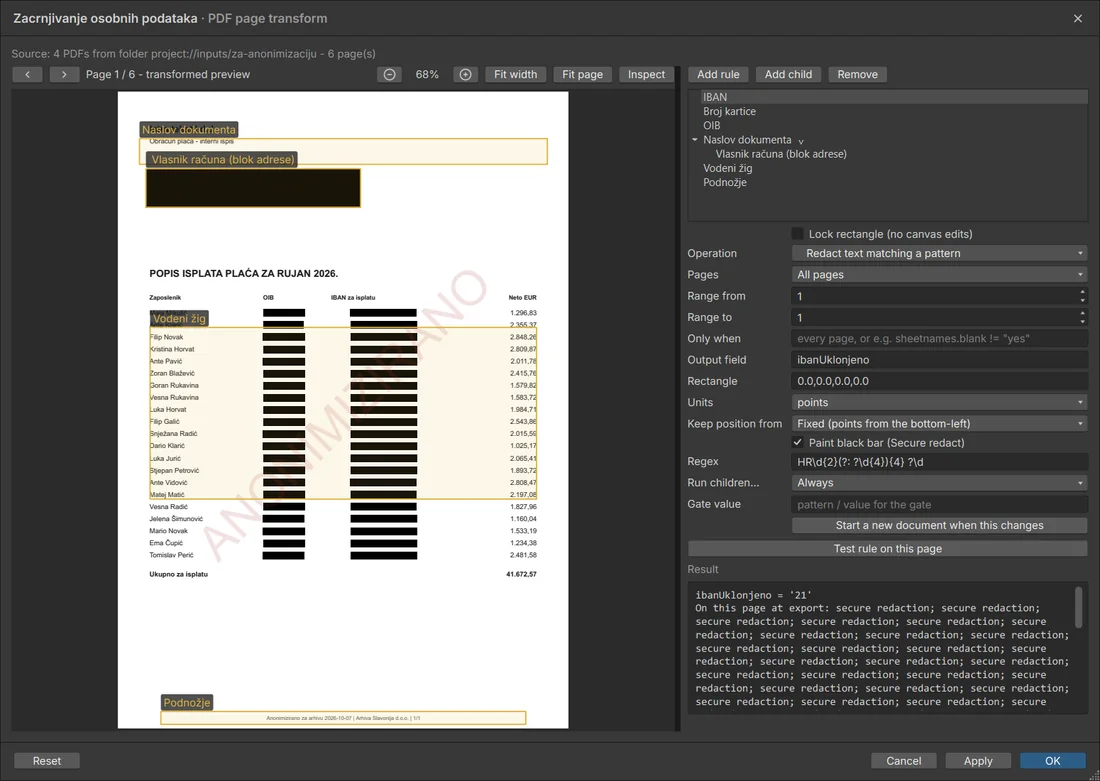Click the Source folder path text

[193, 53]
